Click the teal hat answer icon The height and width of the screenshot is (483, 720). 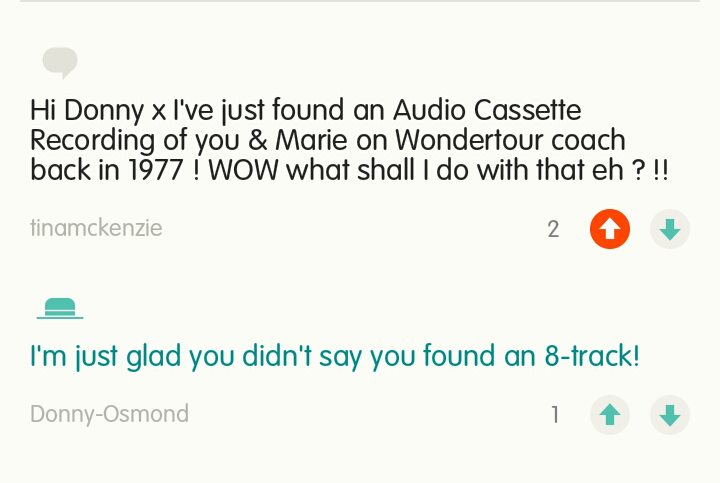(60, 308)
